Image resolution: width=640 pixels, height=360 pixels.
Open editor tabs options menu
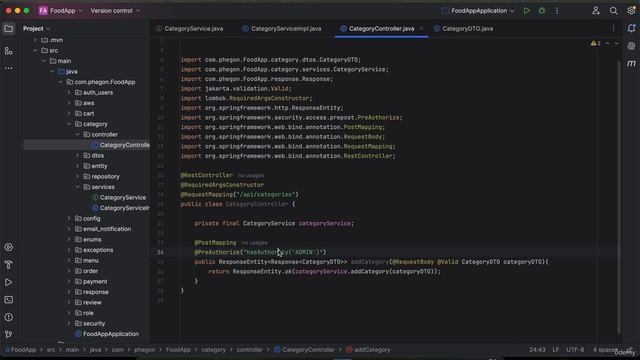613,29
